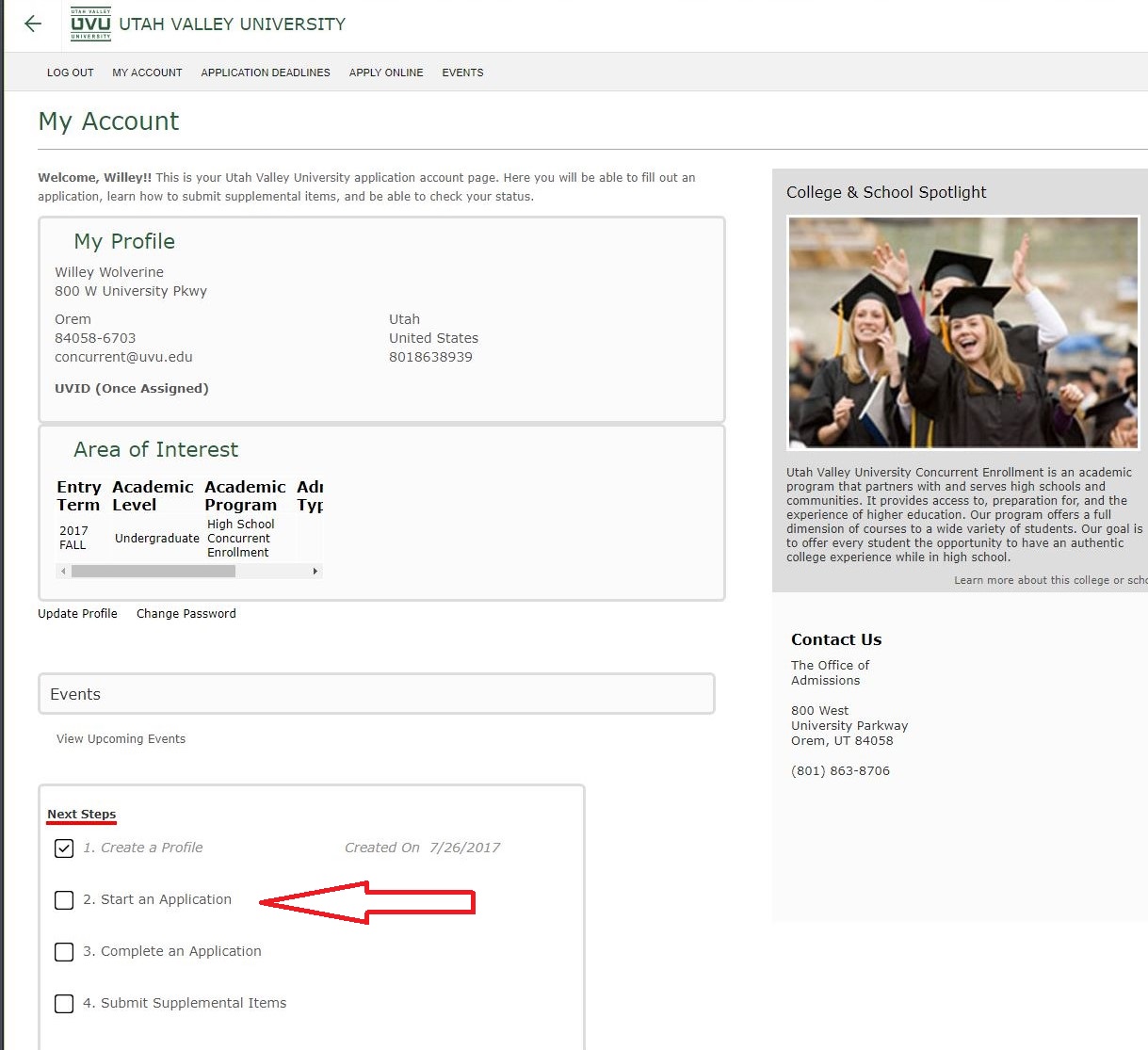Viewport: 1148px width, 1050px height.
Task: Click the Next Steps heading
Action: pyautogui.click(x=82, y=815)
